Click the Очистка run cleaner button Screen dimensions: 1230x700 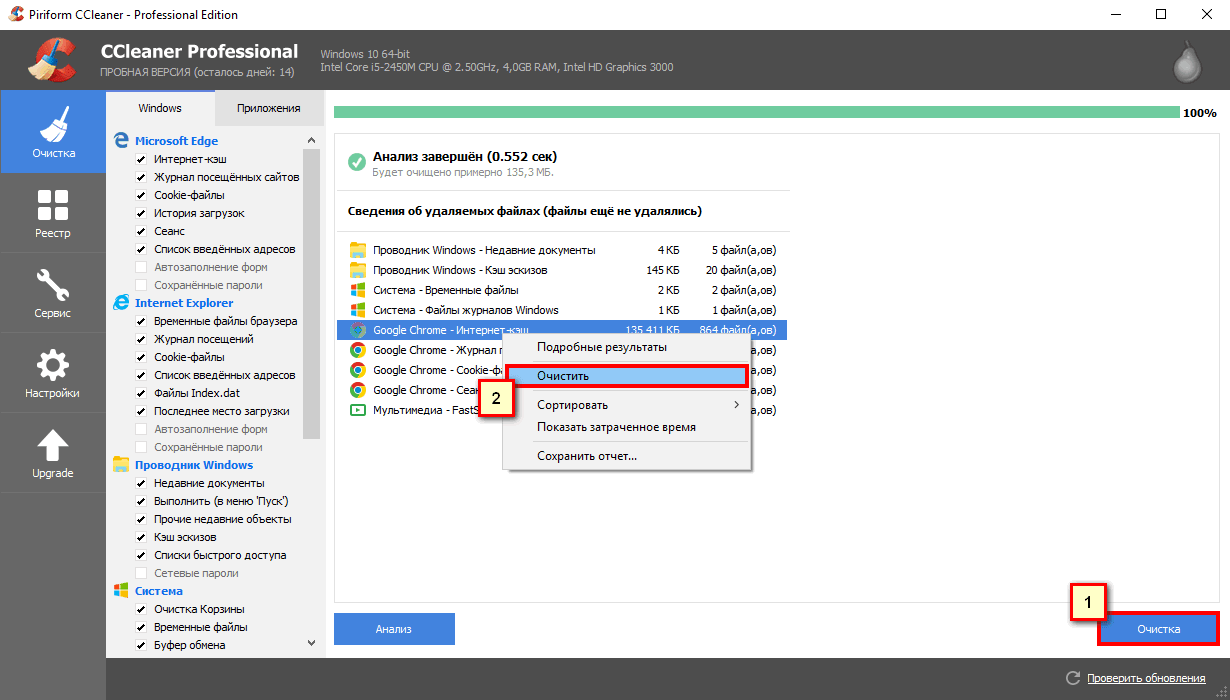1158,629
